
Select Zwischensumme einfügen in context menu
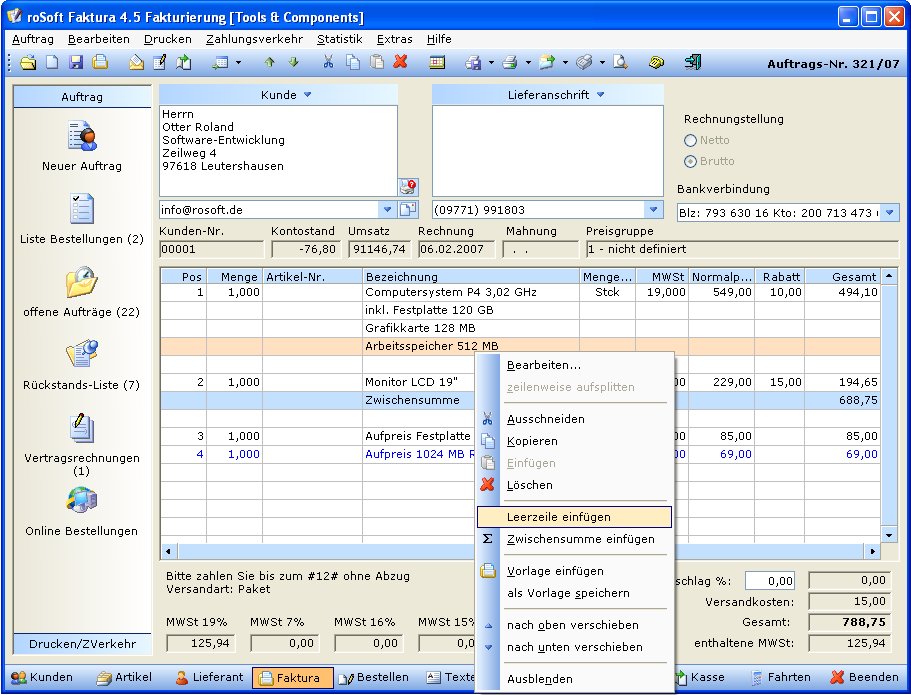[580, 539]
